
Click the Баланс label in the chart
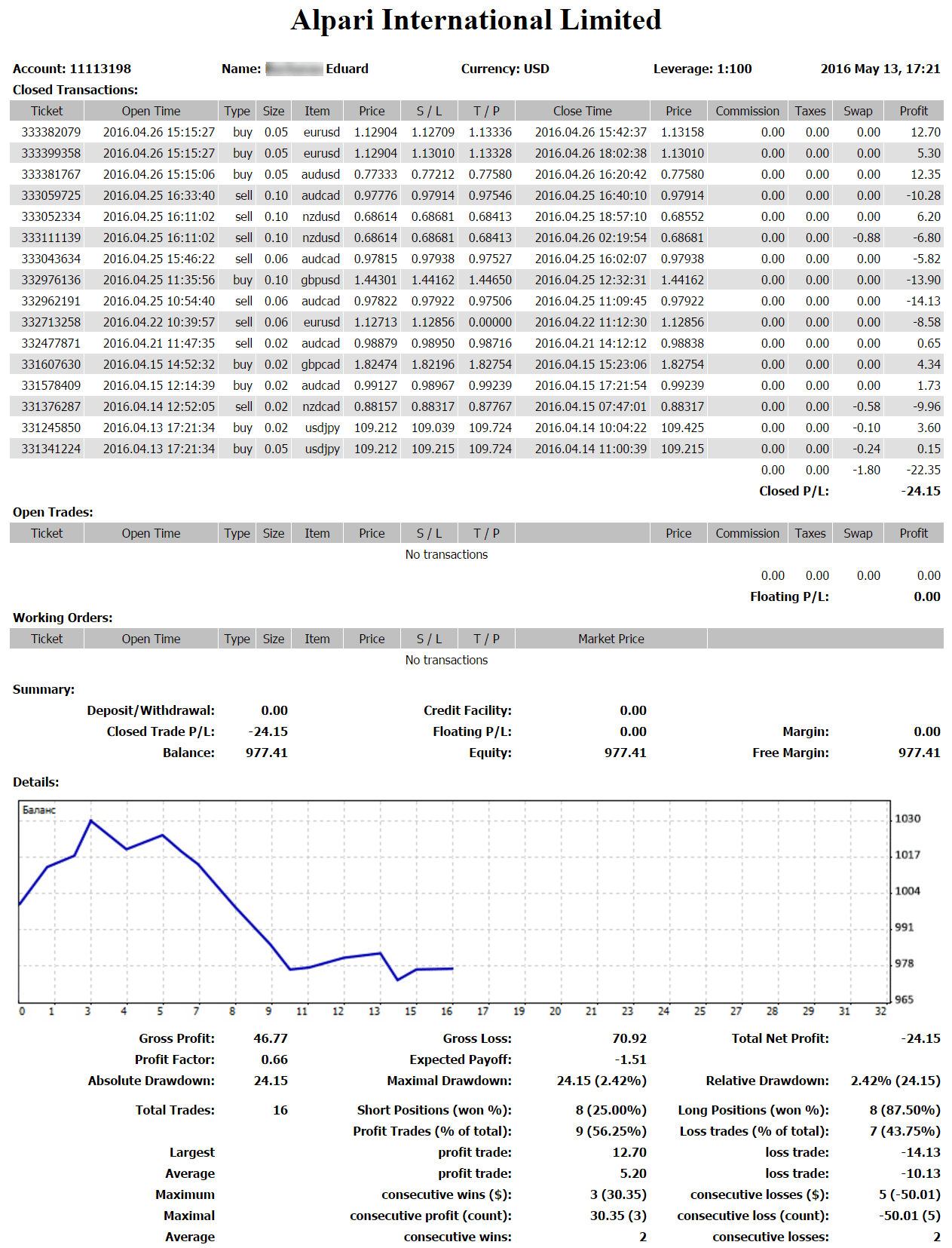click(x=39, y=810)
